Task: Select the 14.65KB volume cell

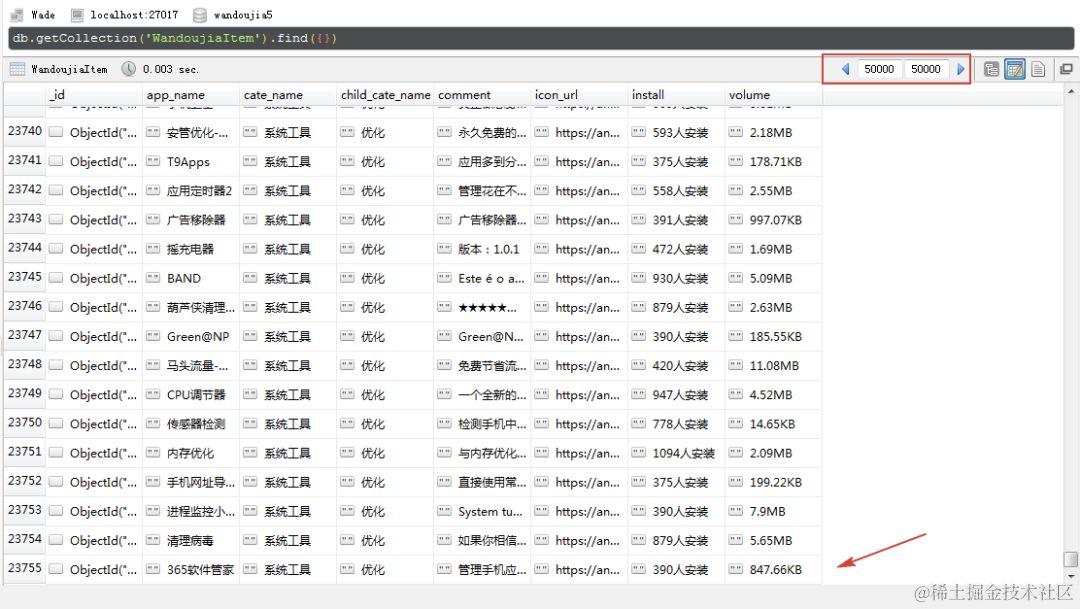Action: (773, 424)
